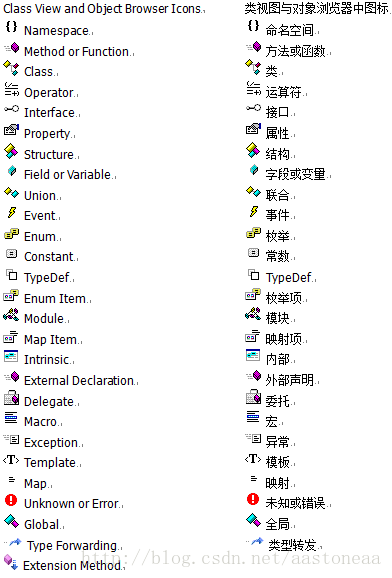Screen dimensions: 392x578
Task: Click the 'TypeDef' label in Chinese column
Action: 289,278
